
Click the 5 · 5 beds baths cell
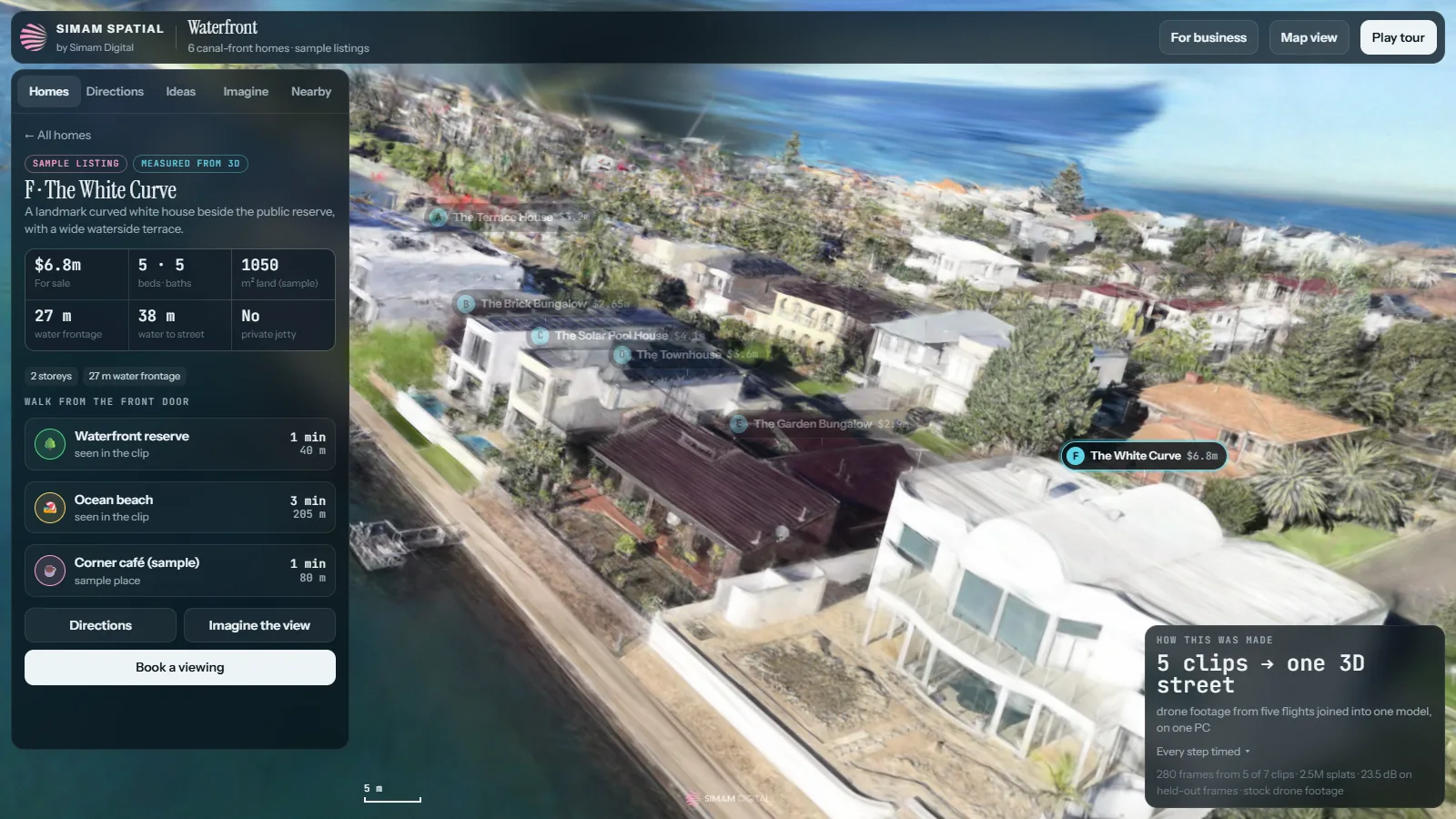click(x=180, y=274)
